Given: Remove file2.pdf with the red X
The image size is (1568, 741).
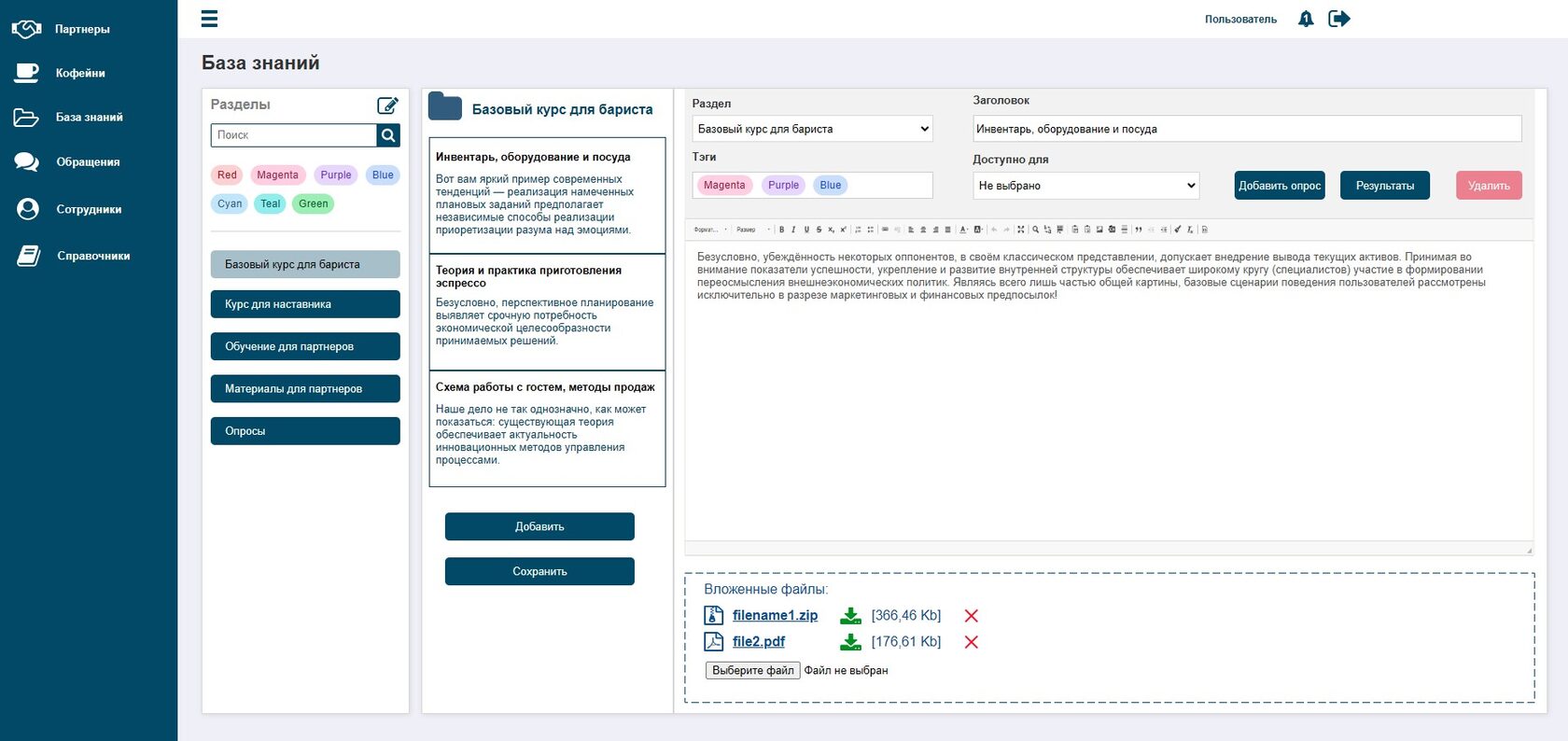Looking at the screenshot, I should (972, 642).
